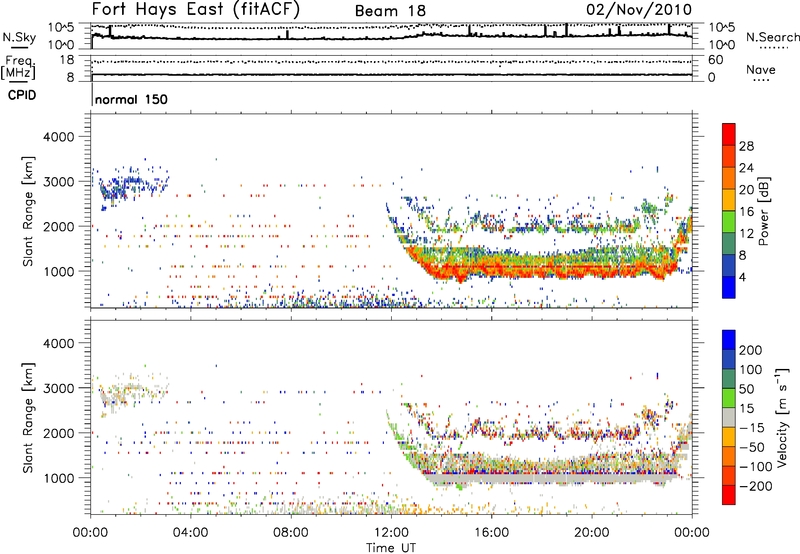Screen dimensions: 800x554
Task: Click the '08:00' time axis label
Action: (x=291, y=533)
